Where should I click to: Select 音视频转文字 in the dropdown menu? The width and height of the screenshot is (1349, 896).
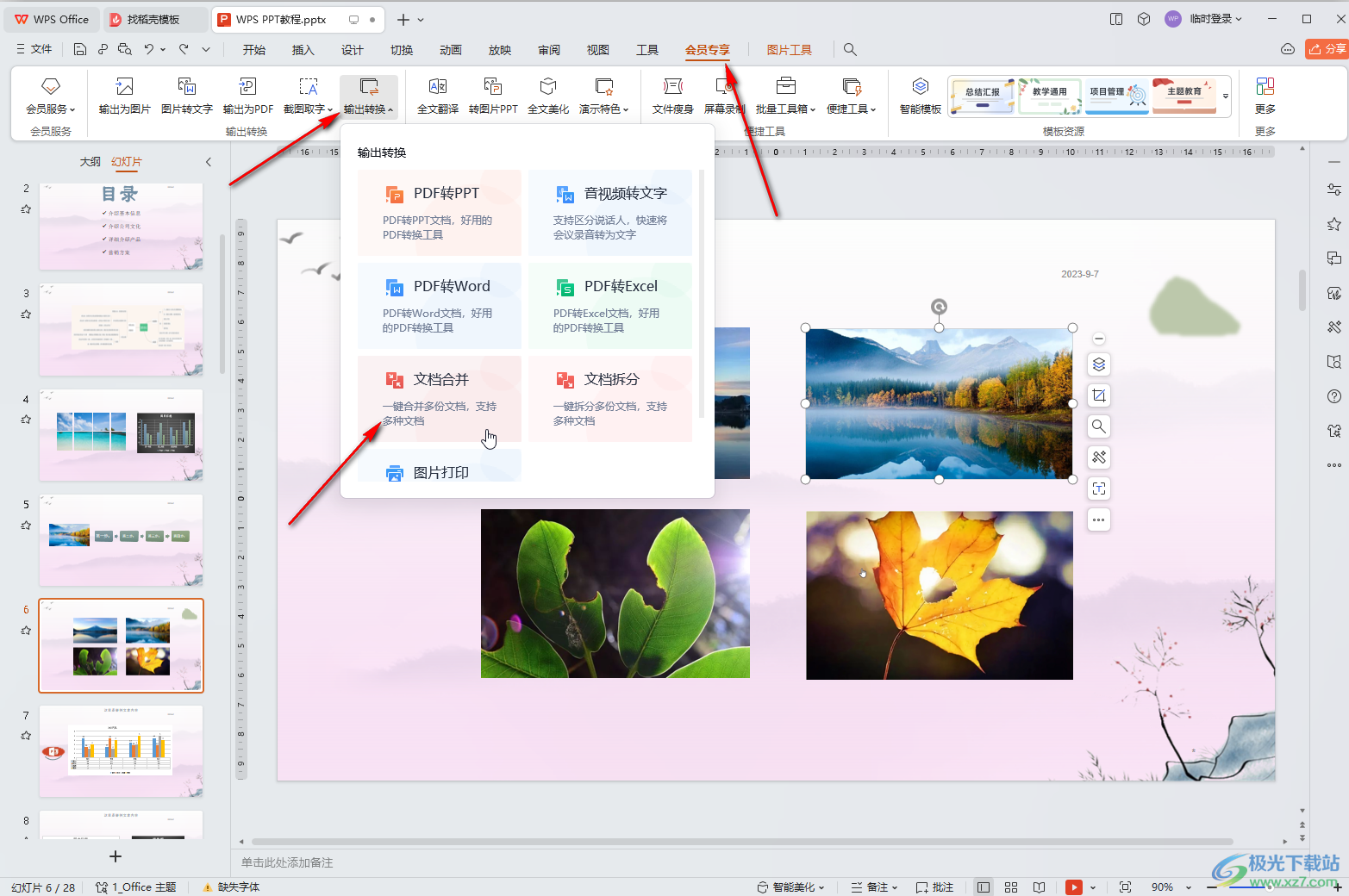tap(610, 213)
